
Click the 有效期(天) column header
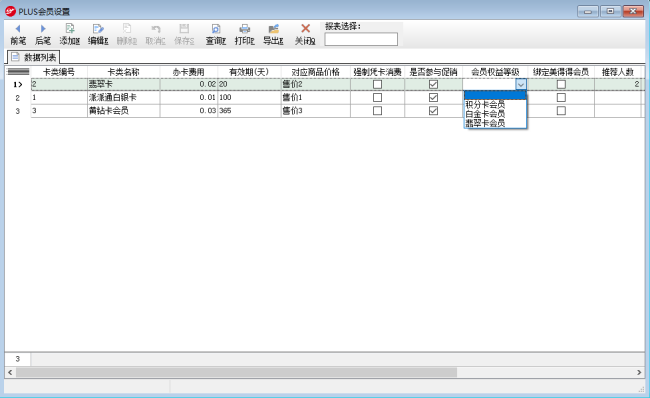(249, 72)
